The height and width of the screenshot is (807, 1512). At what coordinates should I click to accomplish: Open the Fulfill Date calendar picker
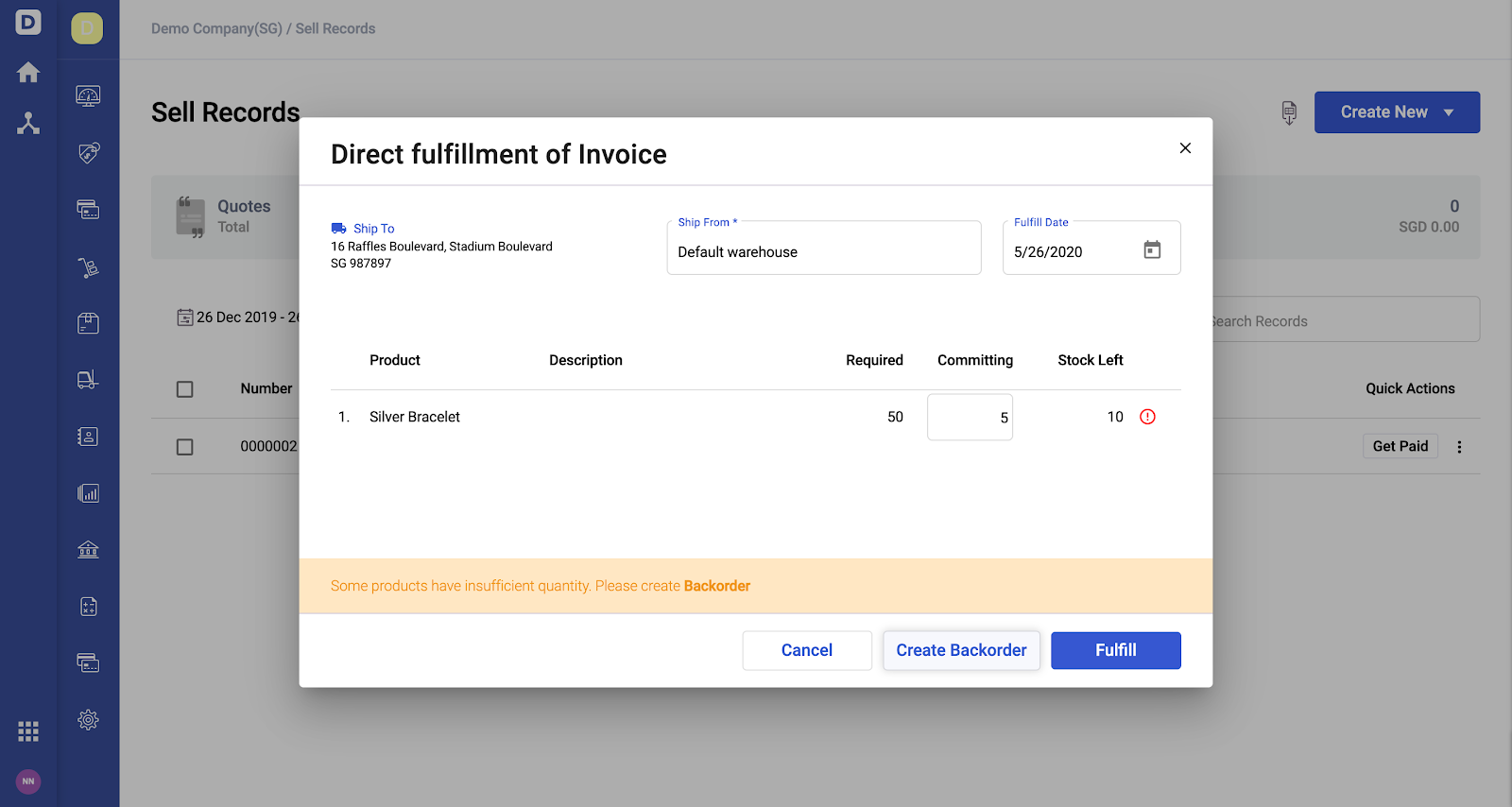coord(1152,250)
